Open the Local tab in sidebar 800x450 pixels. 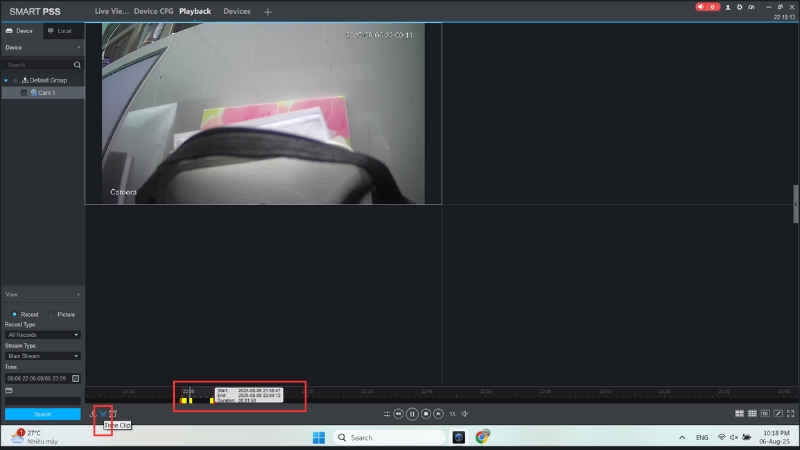coord(60,31)
